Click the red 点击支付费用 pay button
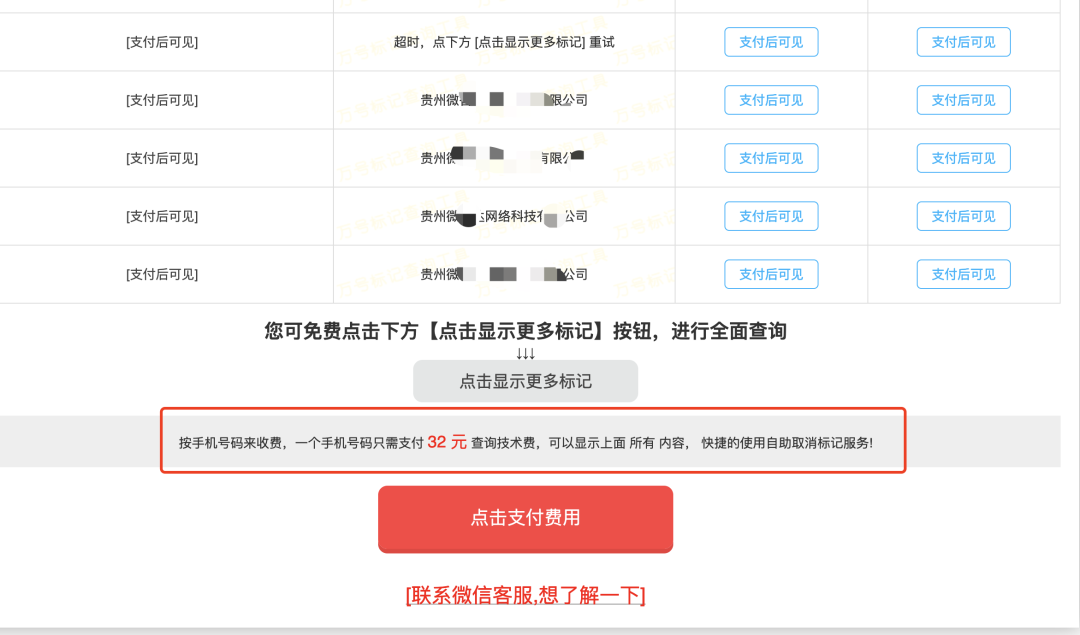The width and height of the screenshot is (1080, 635). [526, 519]
